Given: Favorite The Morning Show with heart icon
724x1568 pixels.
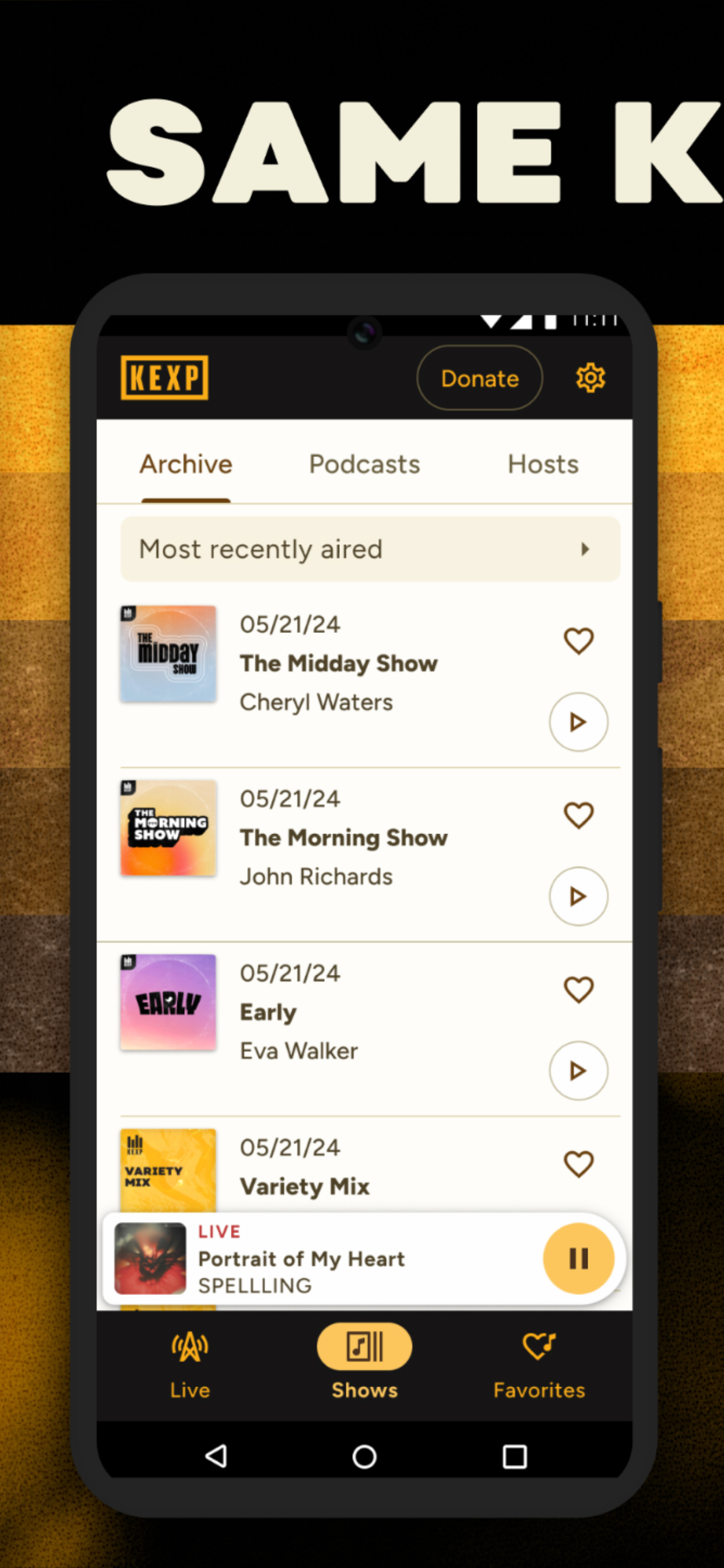Looking at the screenshot, I should pos(579,815).
